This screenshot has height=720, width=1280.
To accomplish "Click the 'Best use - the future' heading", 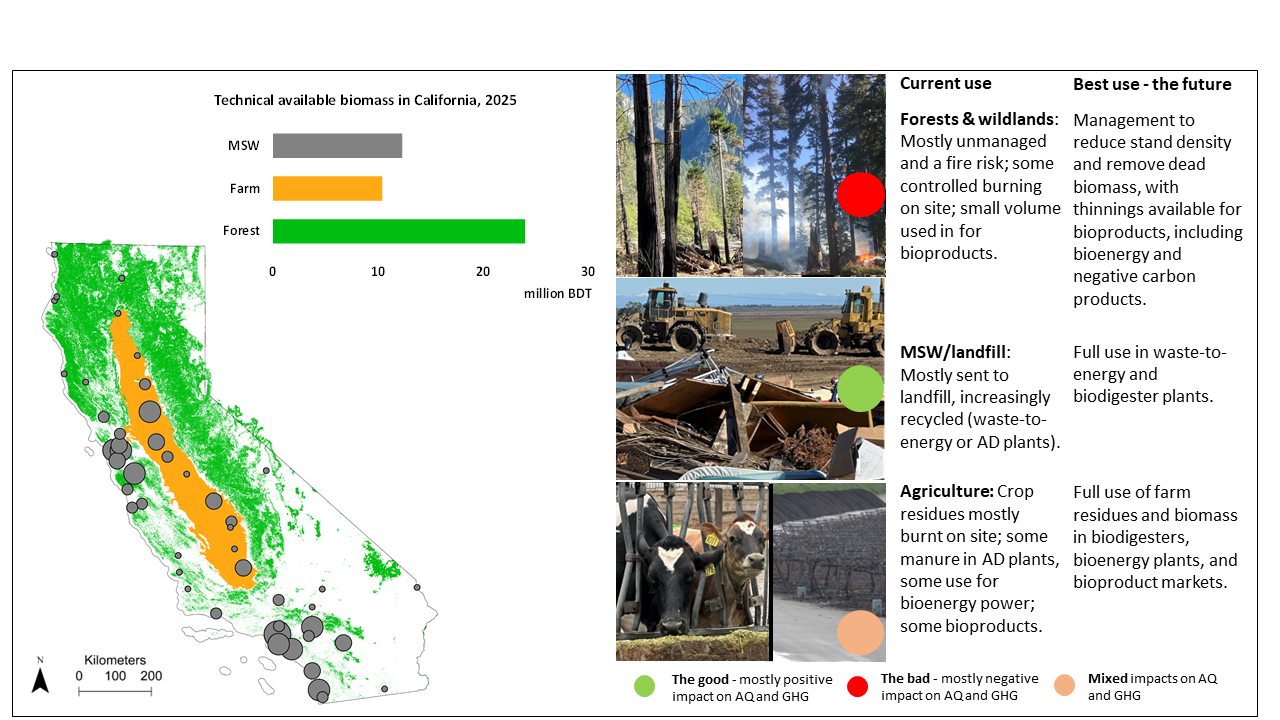I will tap(1152, 84).
